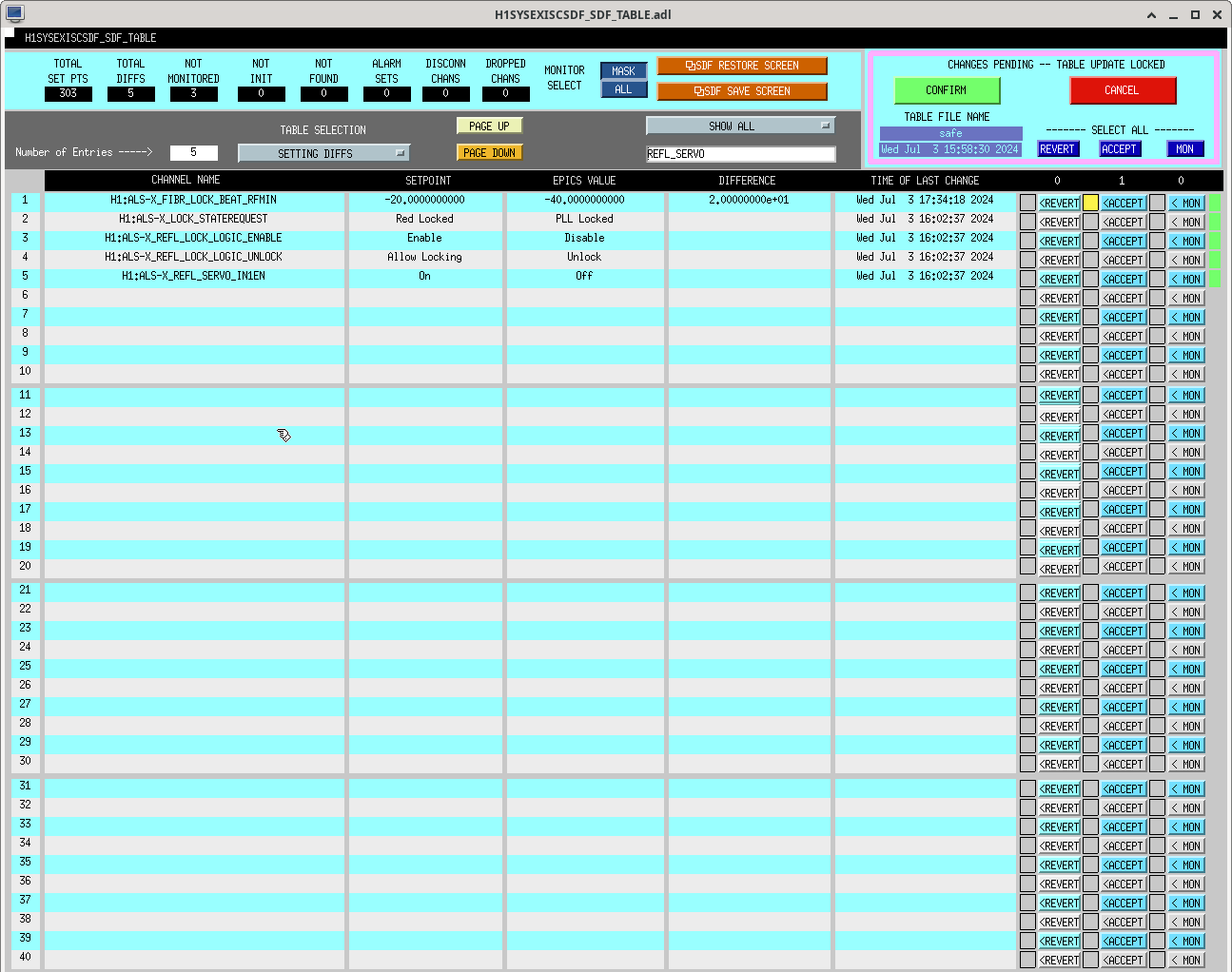Toggle the revert box for row 4
The height and width of the screenshot is (972, 1232).
pos(1027,260)
